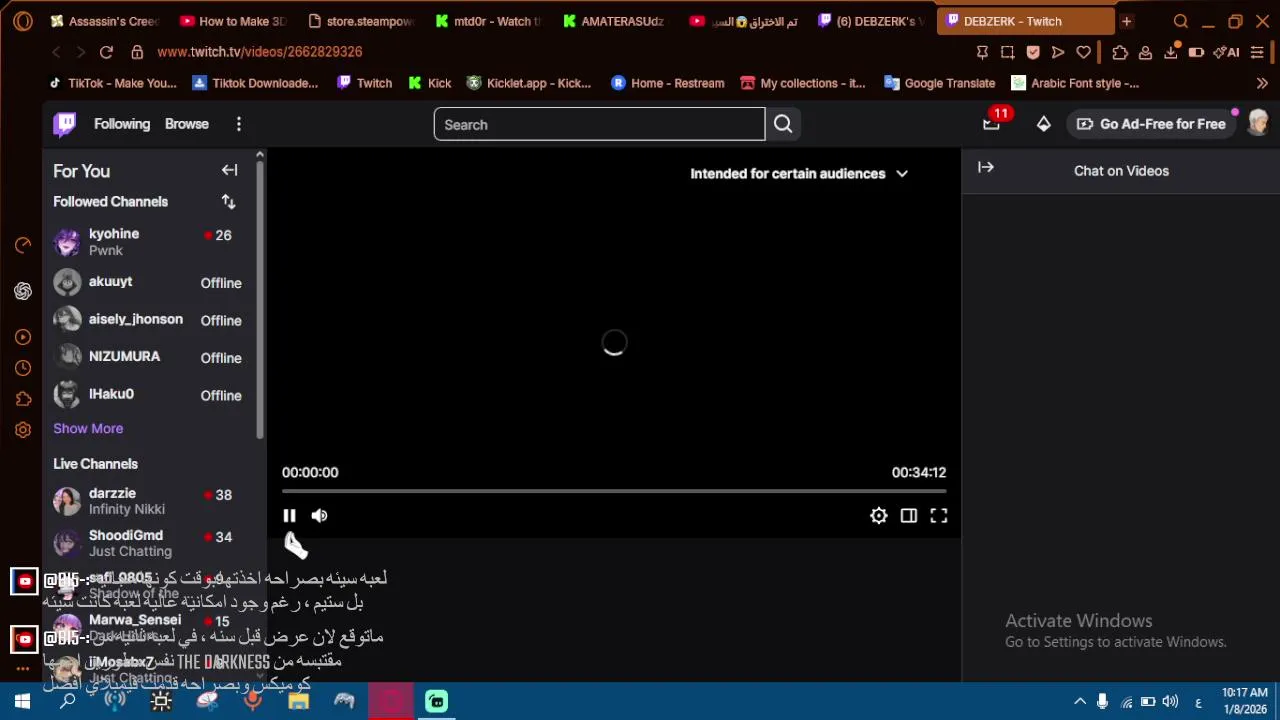Open Twitch notifications inbox with 11 badge
1280x720 pixels.
point(992,123)
